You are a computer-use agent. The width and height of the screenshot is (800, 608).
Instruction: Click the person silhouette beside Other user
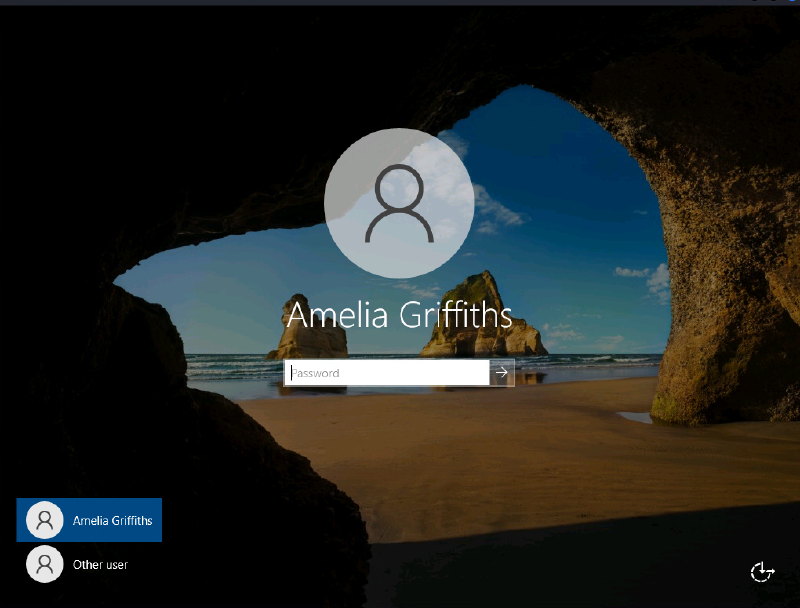coord(44,564)
